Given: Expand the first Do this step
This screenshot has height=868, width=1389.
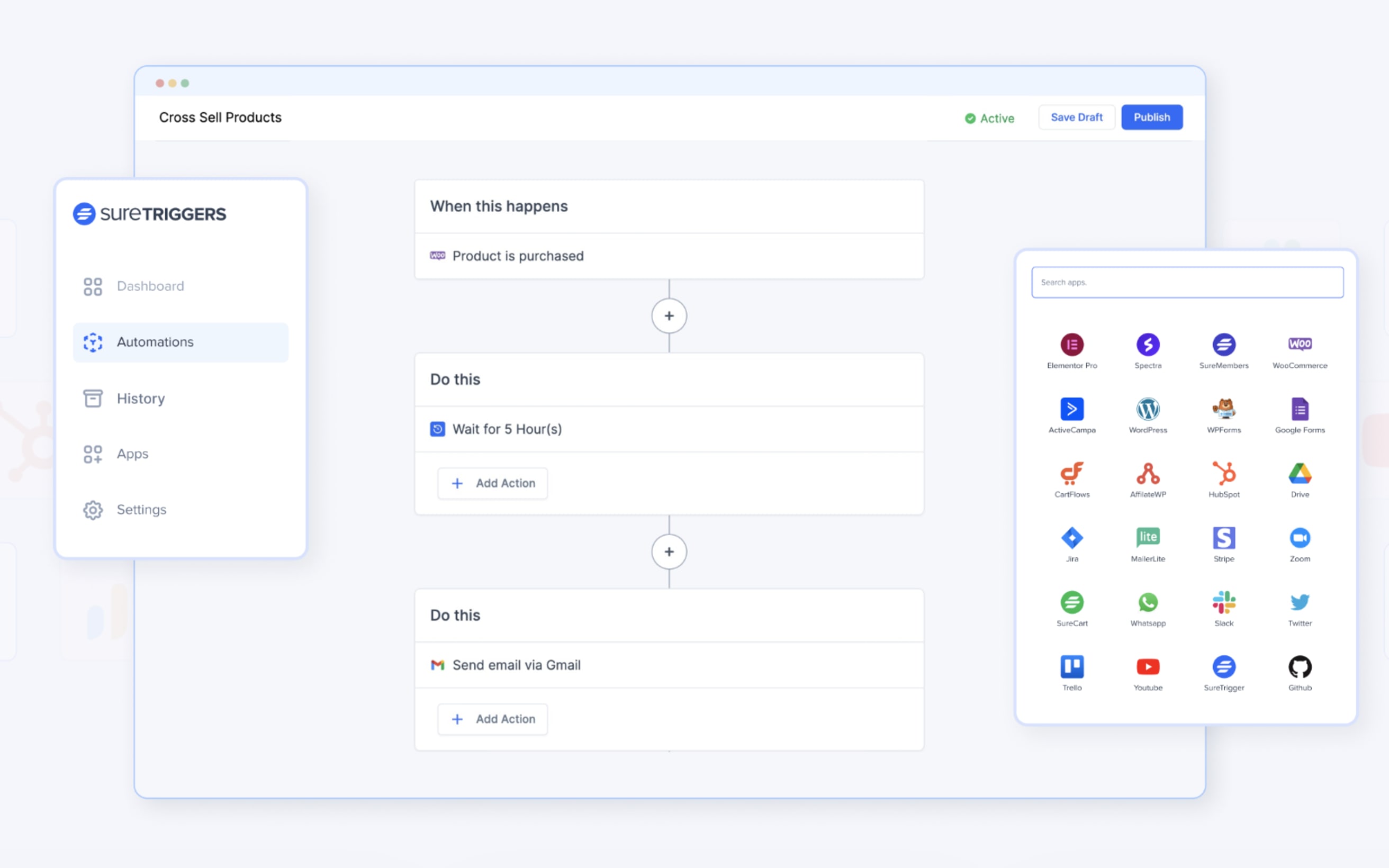Looking at the screenshot, I should pyautogui.click(x=669, y=427).
